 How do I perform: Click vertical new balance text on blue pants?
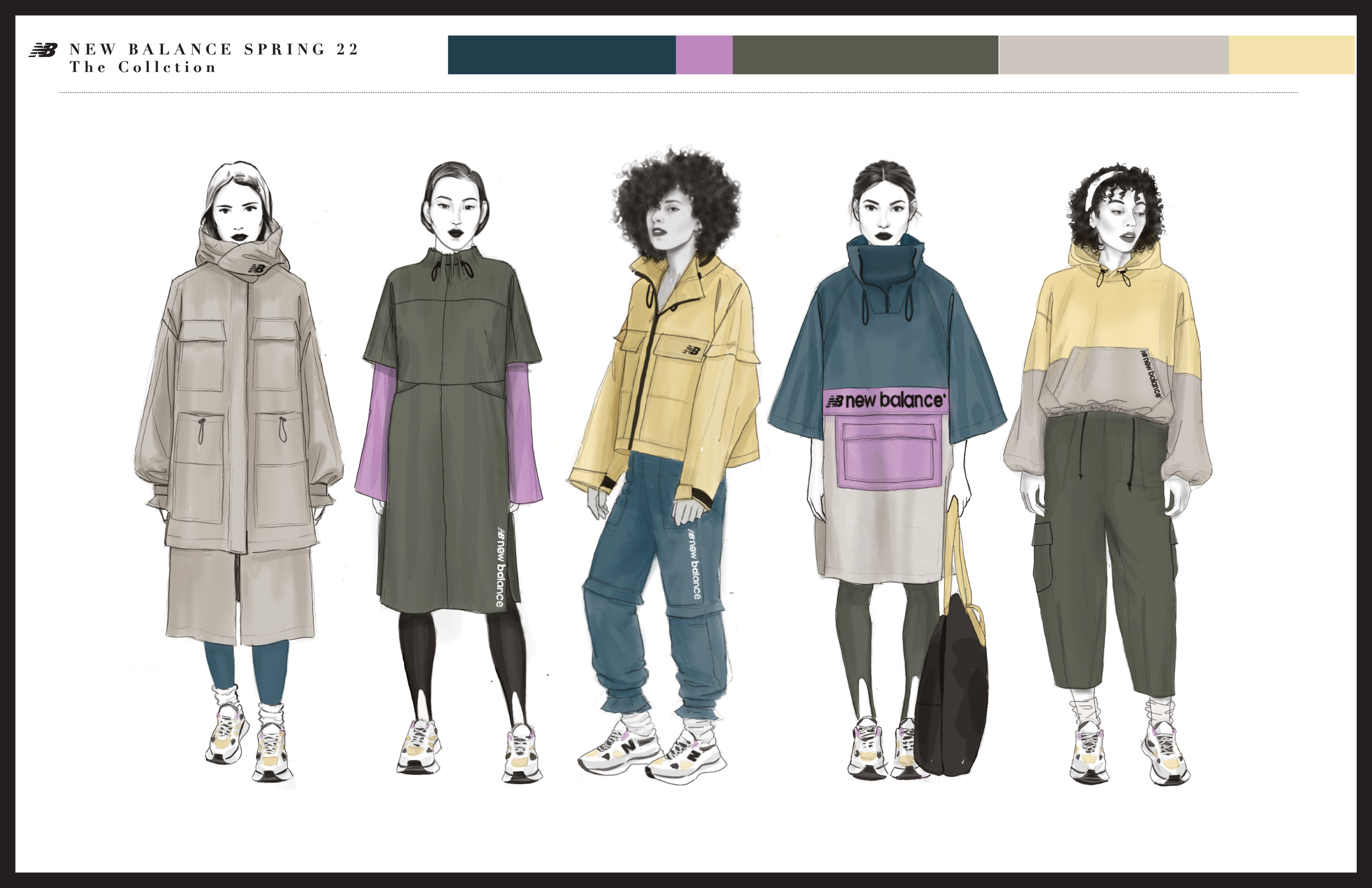694,565
